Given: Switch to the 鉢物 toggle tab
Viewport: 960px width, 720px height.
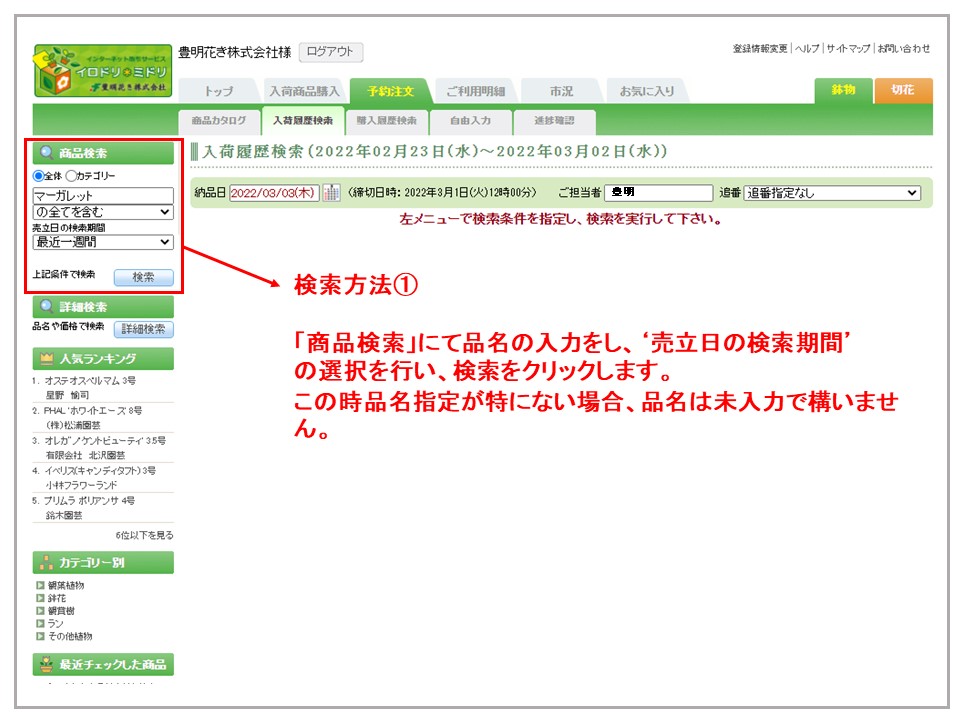Looking at the screenshot, I should click(843, 90).
